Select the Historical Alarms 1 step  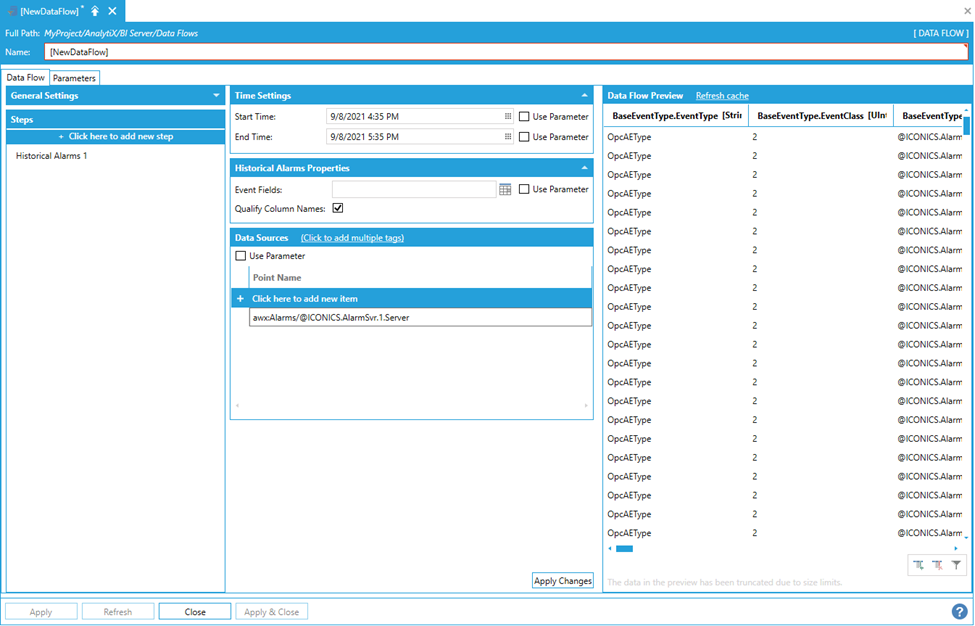point(51,156)
